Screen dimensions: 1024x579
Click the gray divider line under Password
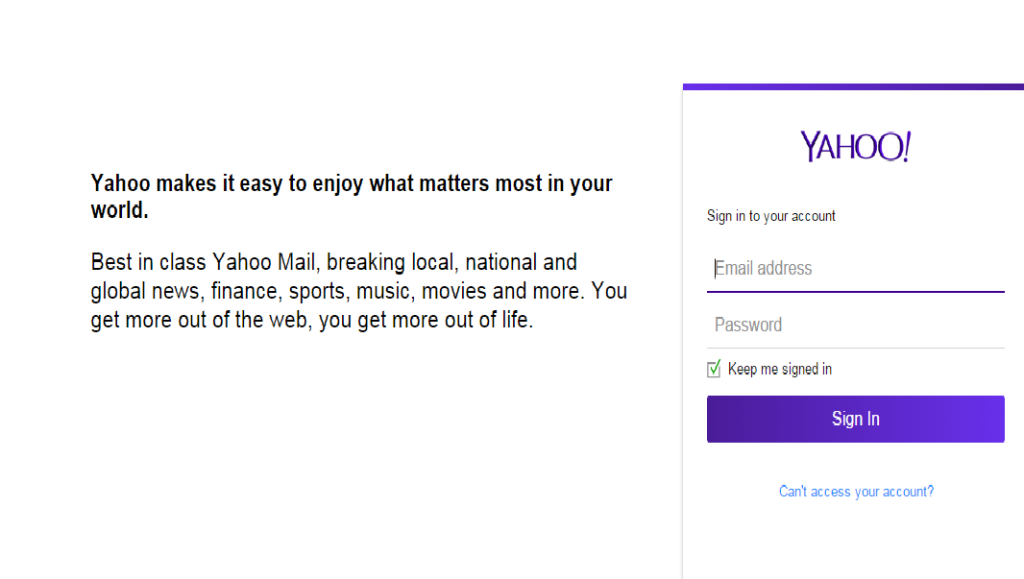pos(856,348)
